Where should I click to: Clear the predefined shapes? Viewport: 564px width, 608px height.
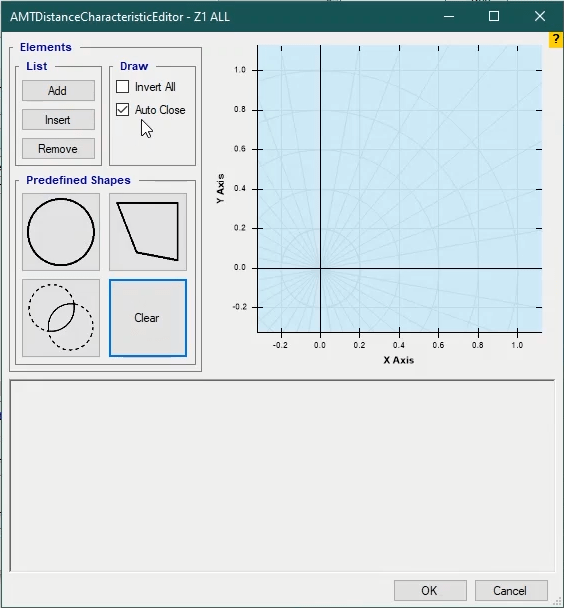click(x=148, y=318)
